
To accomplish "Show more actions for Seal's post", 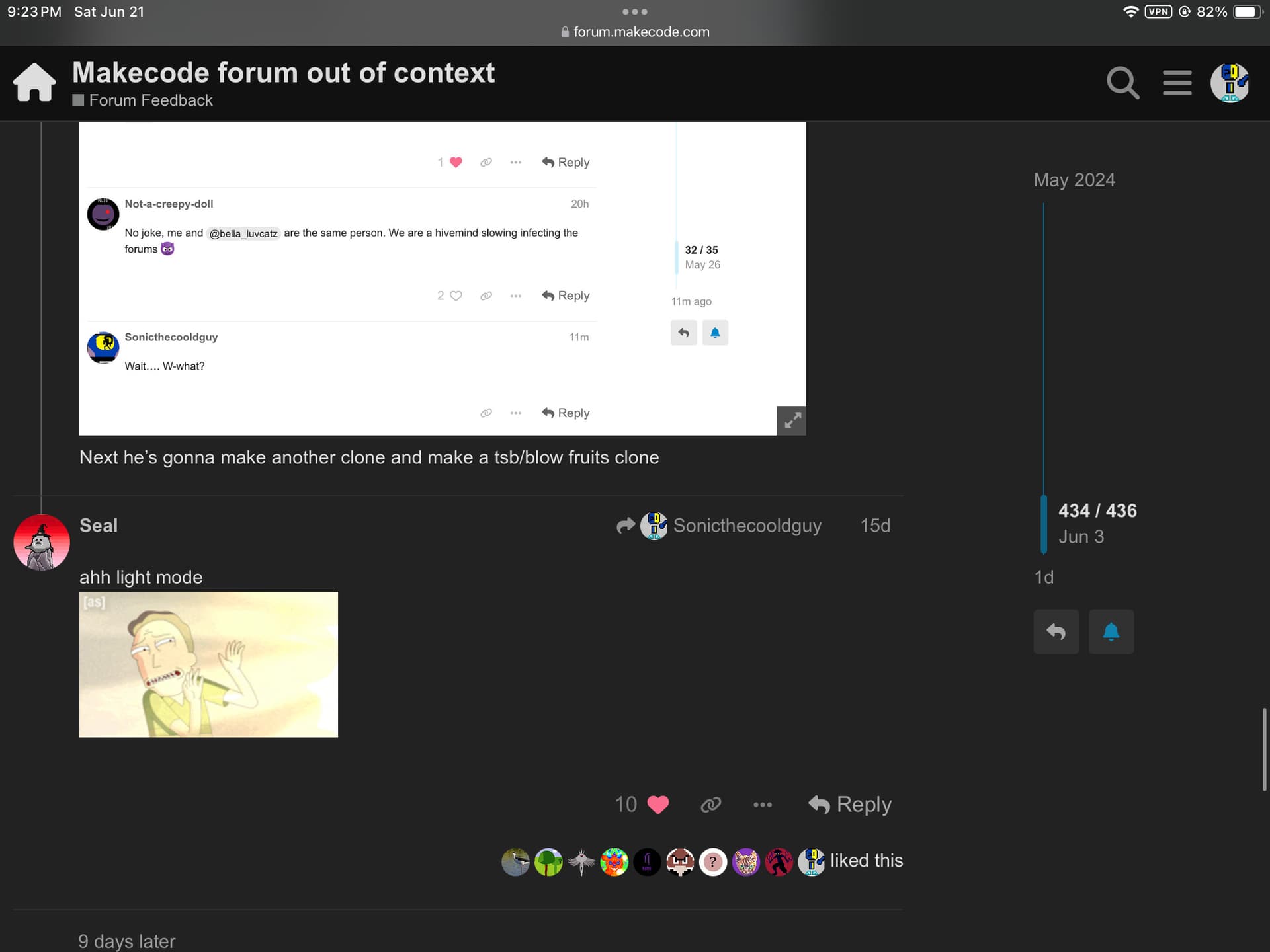I will click(762, 805).
